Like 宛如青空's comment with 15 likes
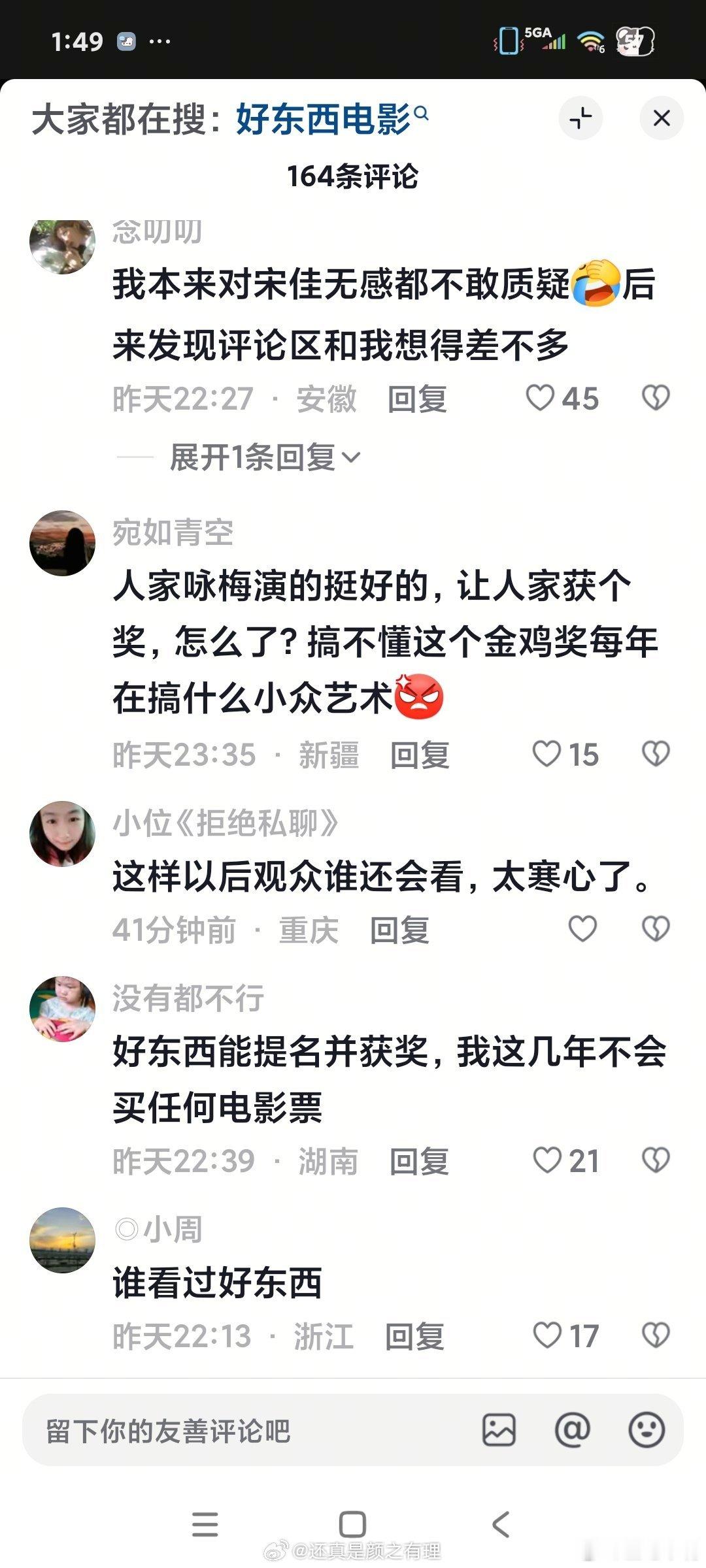Viewport: 706px width, 1568px height. pyautogui.click(x=546, y=753)
